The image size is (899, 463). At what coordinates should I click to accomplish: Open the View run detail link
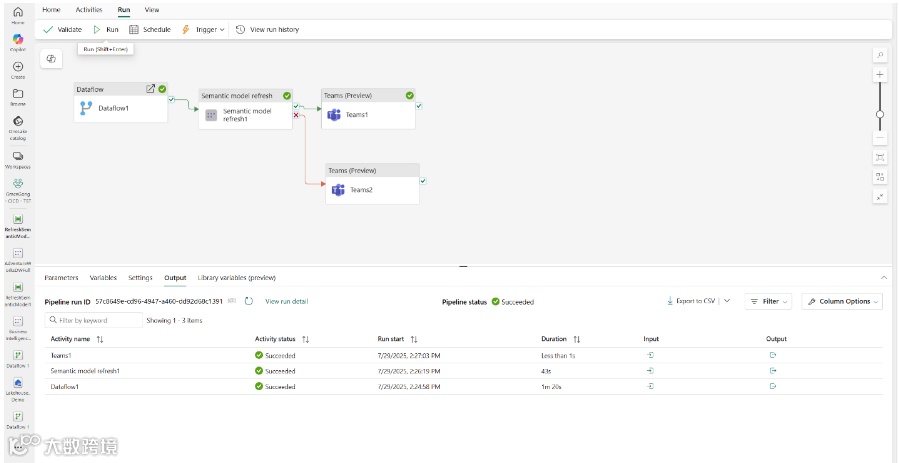287,301
